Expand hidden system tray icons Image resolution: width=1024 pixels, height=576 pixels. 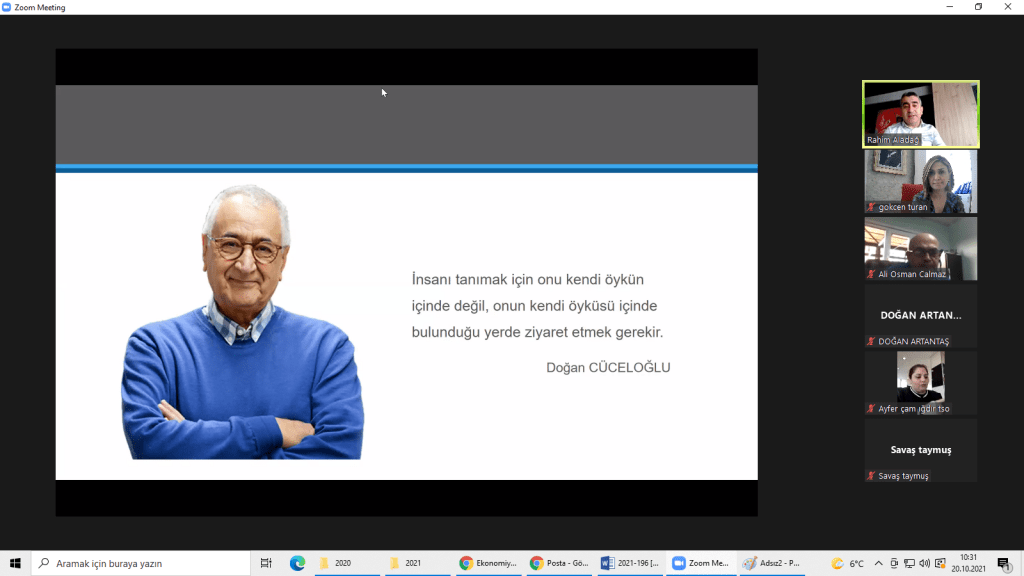(x=879, y=563)
